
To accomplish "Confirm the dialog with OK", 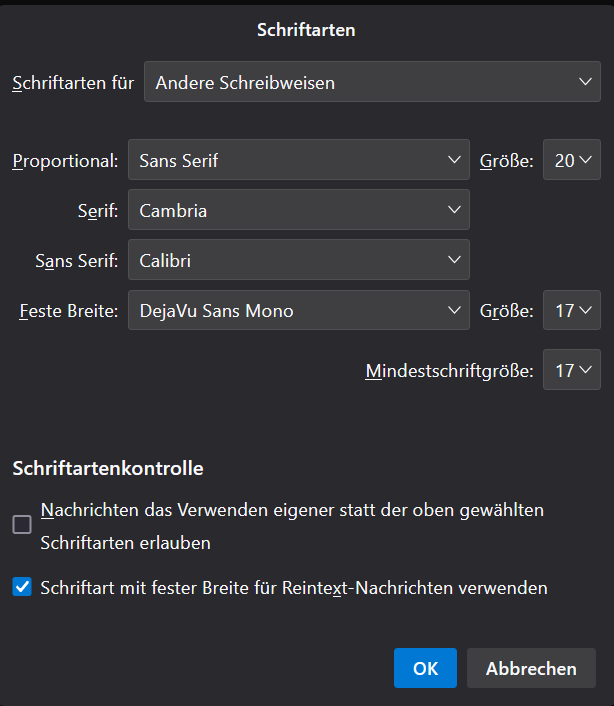I will pos(425,668).
